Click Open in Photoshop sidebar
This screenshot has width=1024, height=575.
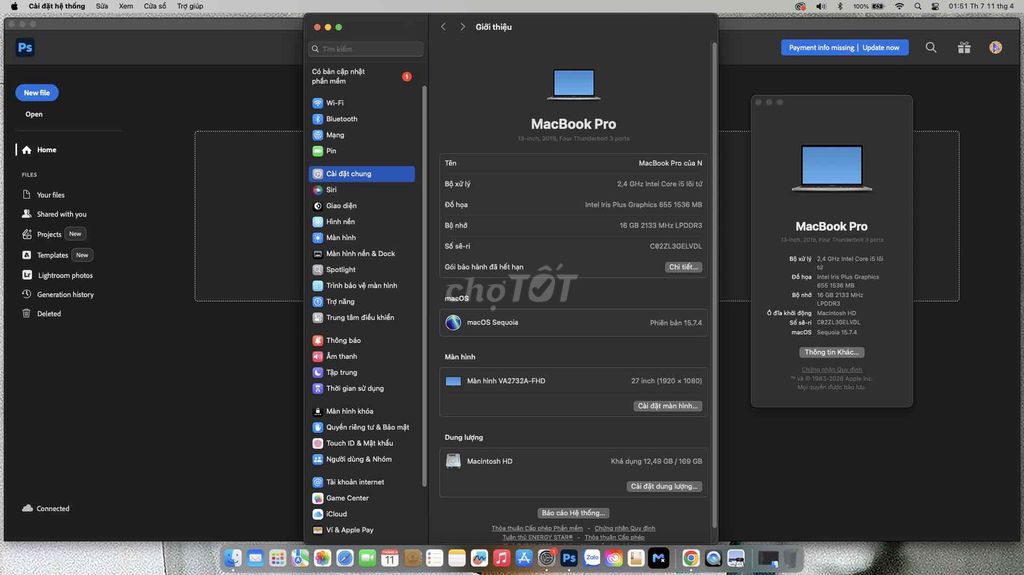tap(34, 114)
